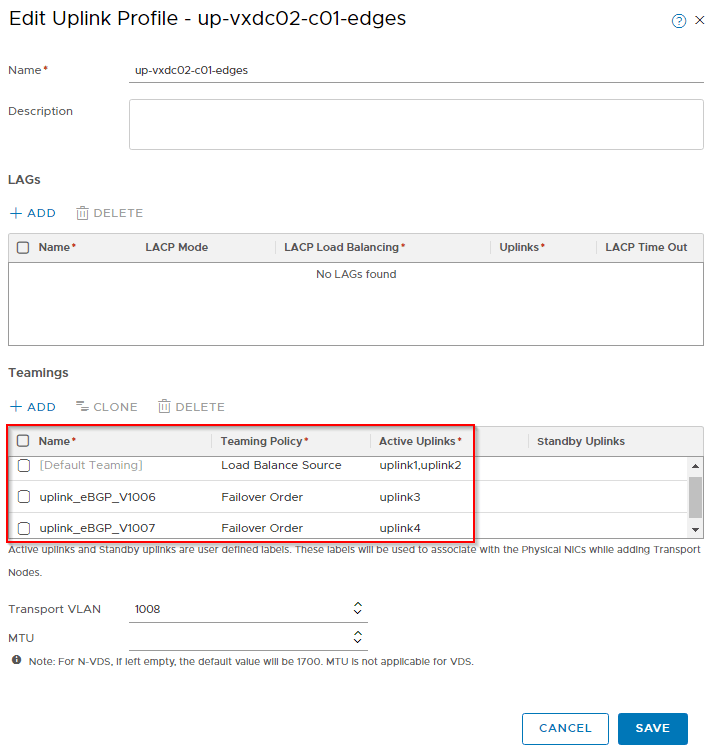Close the Edit Uplink Profile dialog
715x753 pixels.
pos(700,20)
